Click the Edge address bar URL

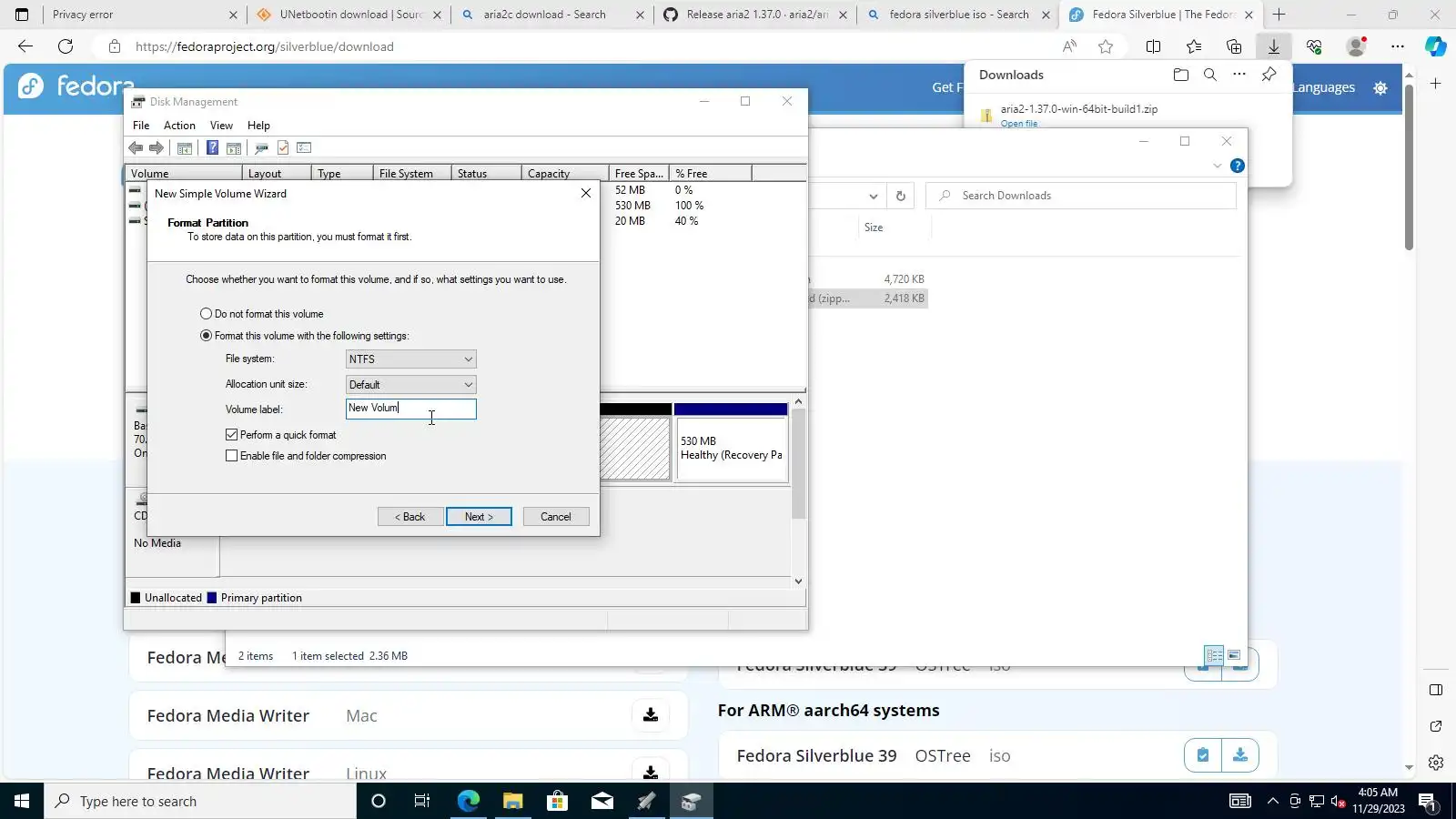coord(265,46)
